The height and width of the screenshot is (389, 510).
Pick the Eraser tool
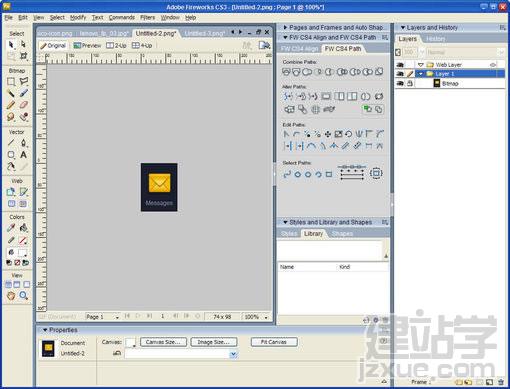pos(23,105)
